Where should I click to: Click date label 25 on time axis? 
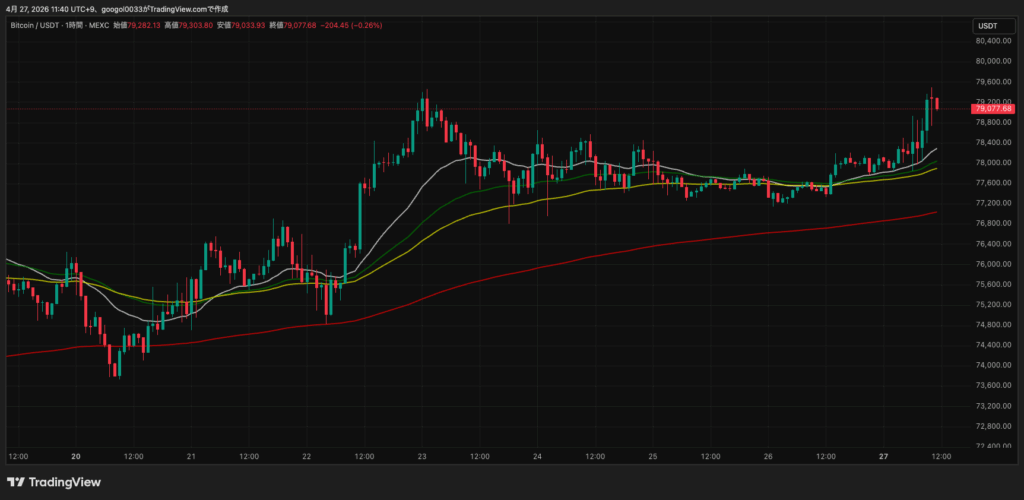coord(653,456)
